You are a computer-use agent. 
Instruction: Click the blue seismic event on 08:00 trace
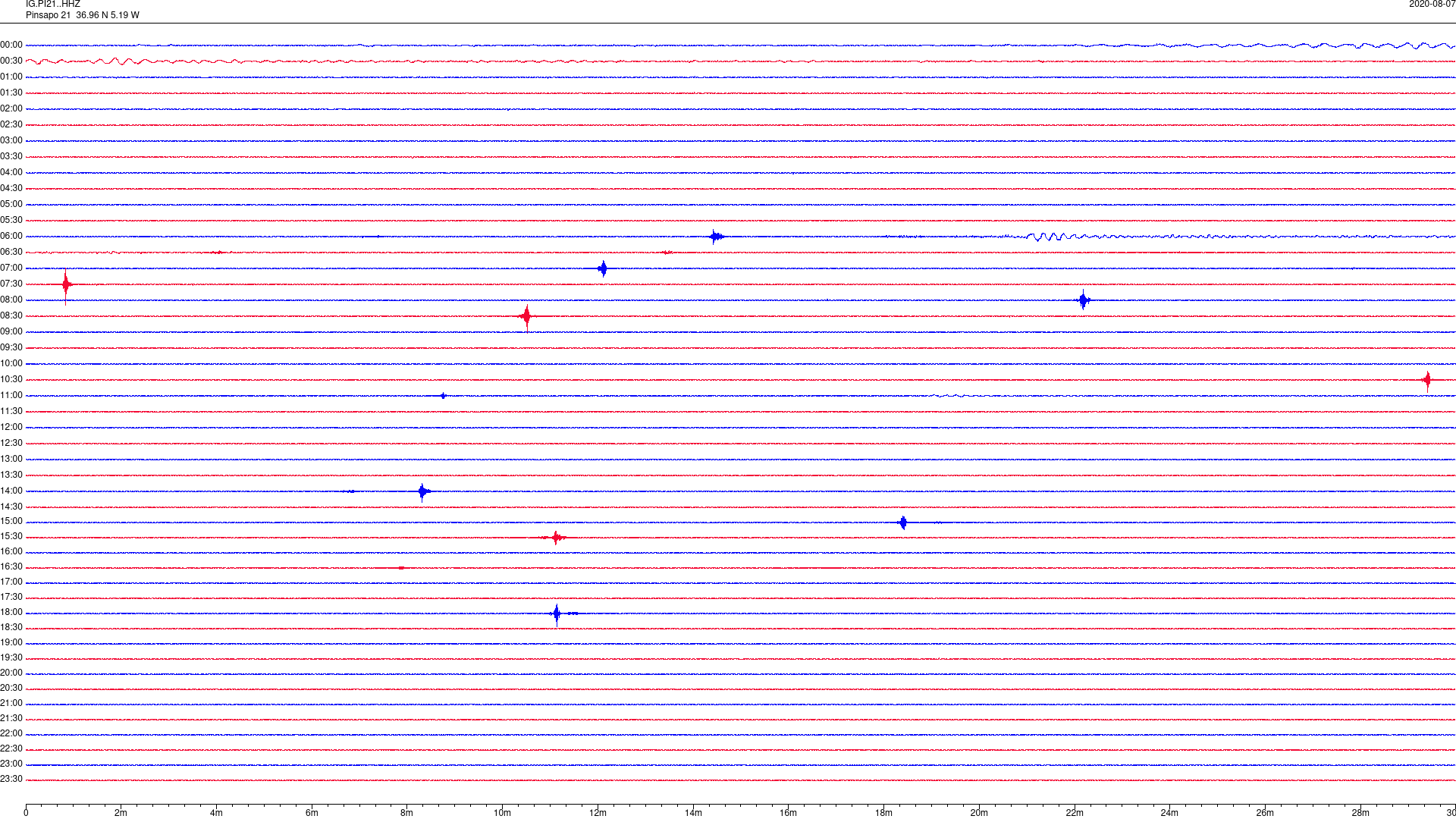click(1084, 300)
